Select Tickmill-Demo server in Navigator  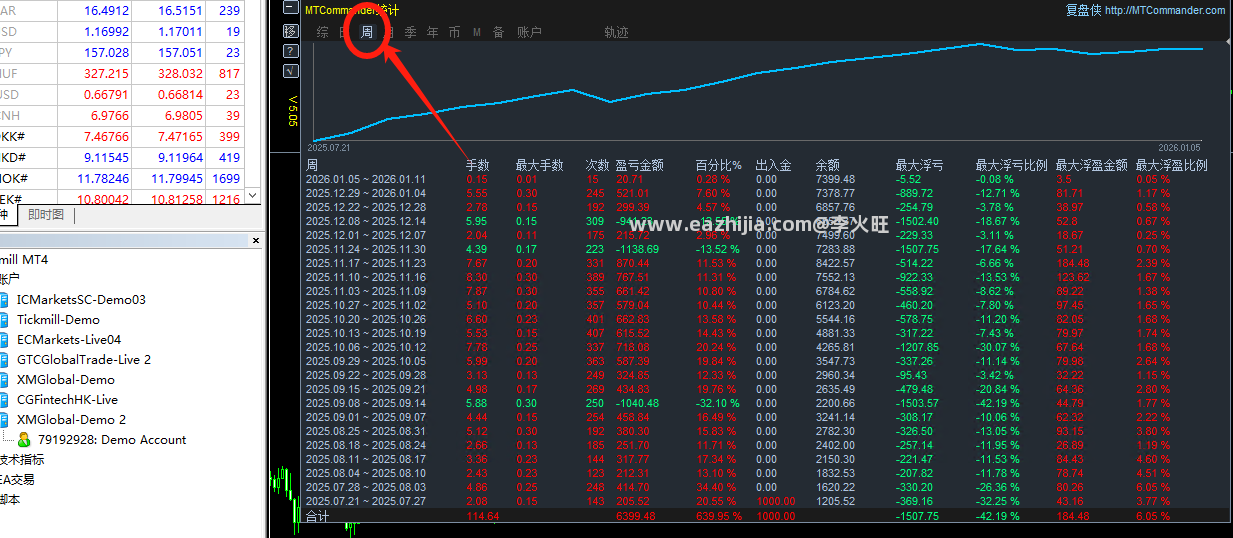[x=58, y=319]
